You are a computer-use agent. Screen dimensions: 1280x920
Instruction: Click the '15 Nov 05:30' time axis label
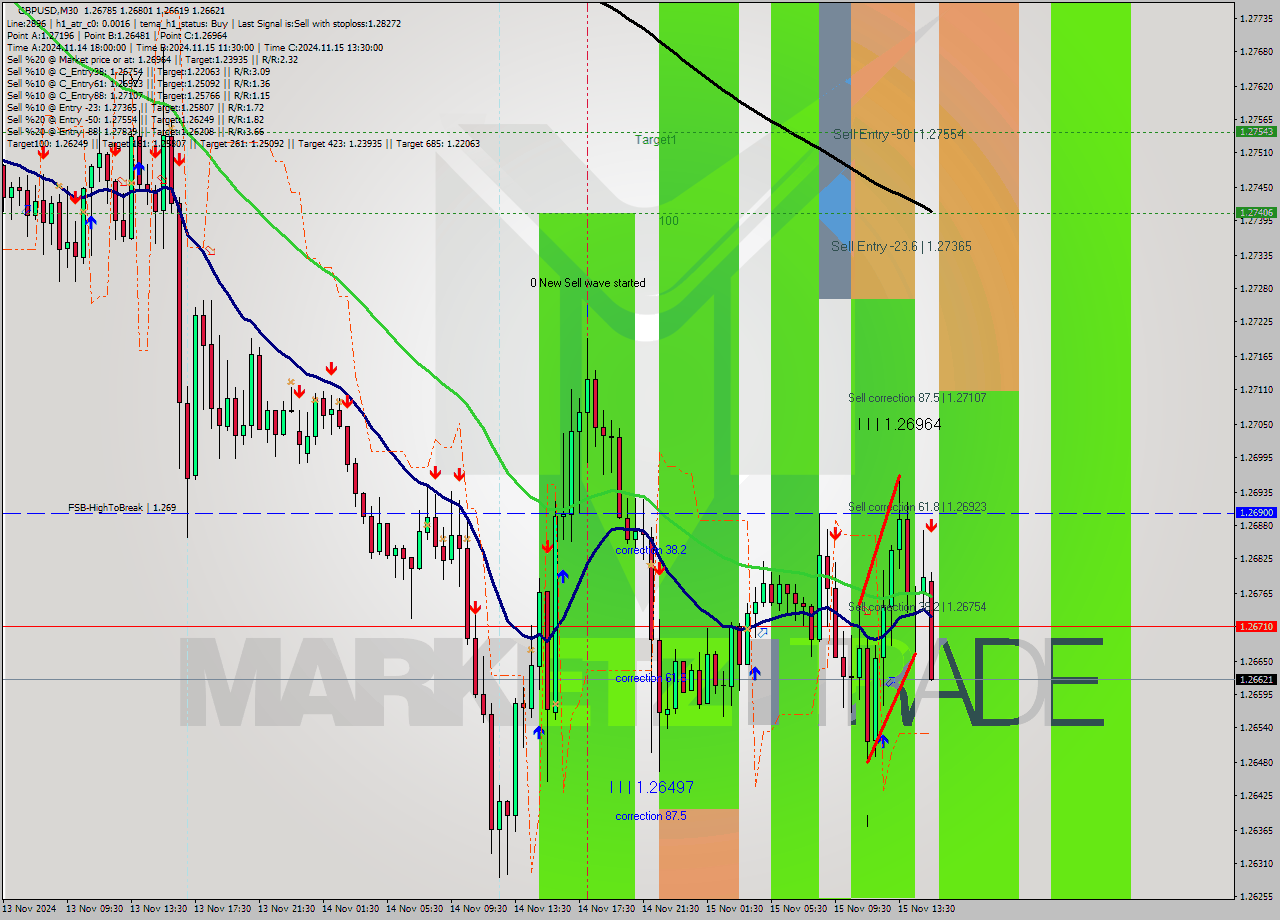click(799, 909)
